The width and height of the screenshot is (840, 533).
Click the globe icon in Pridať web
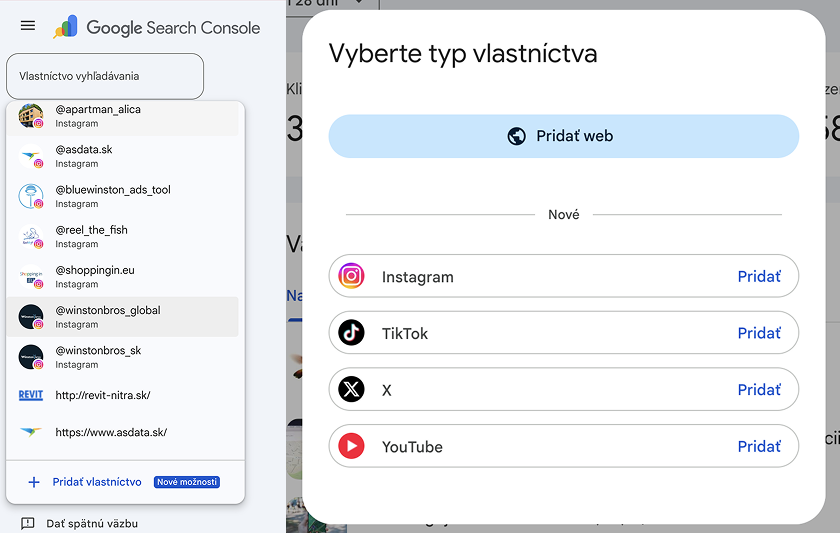point(516,136)
